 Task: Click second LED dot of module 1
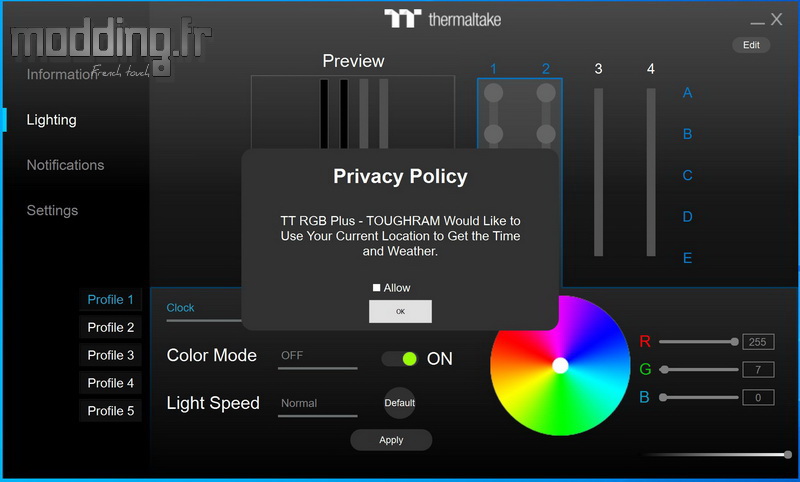(493, 134)
